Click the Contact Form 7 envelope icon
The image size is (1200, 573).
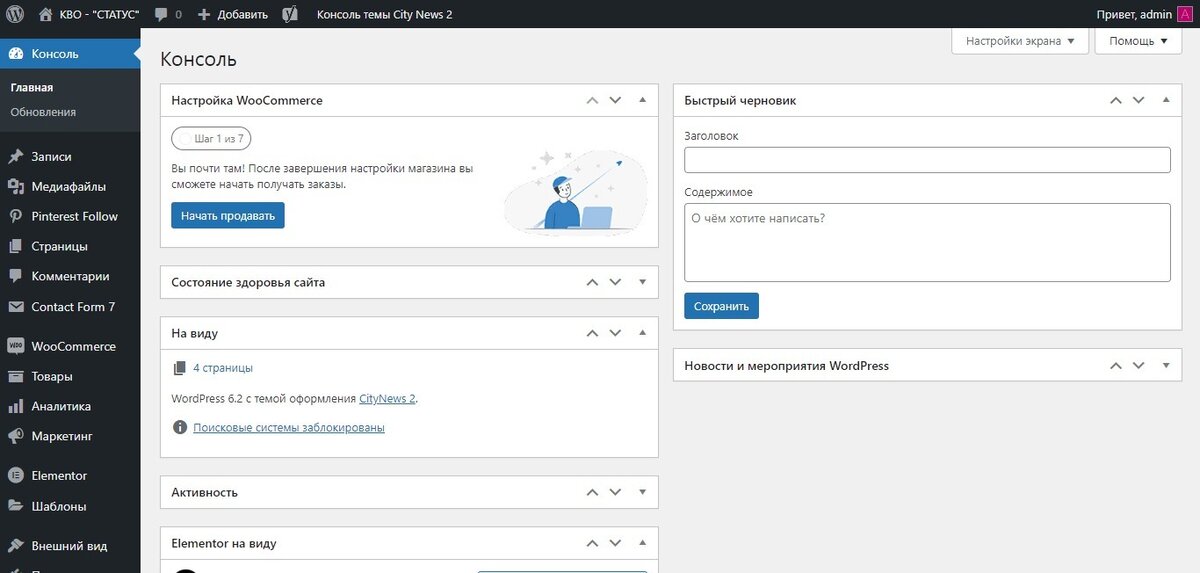point(15,307)
